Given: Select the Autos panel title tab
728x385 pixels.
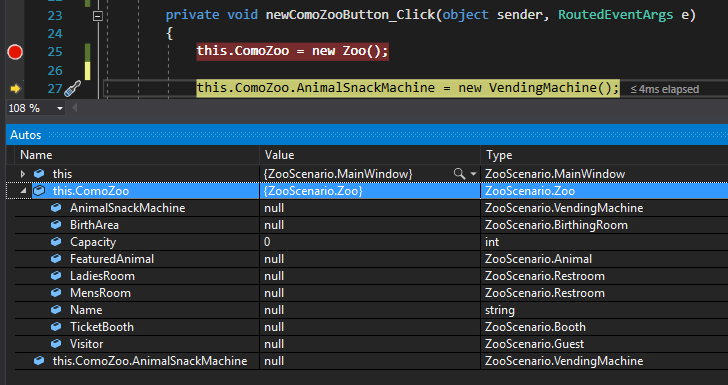Looking at the screenshot, I should click(x=26, y=135).
